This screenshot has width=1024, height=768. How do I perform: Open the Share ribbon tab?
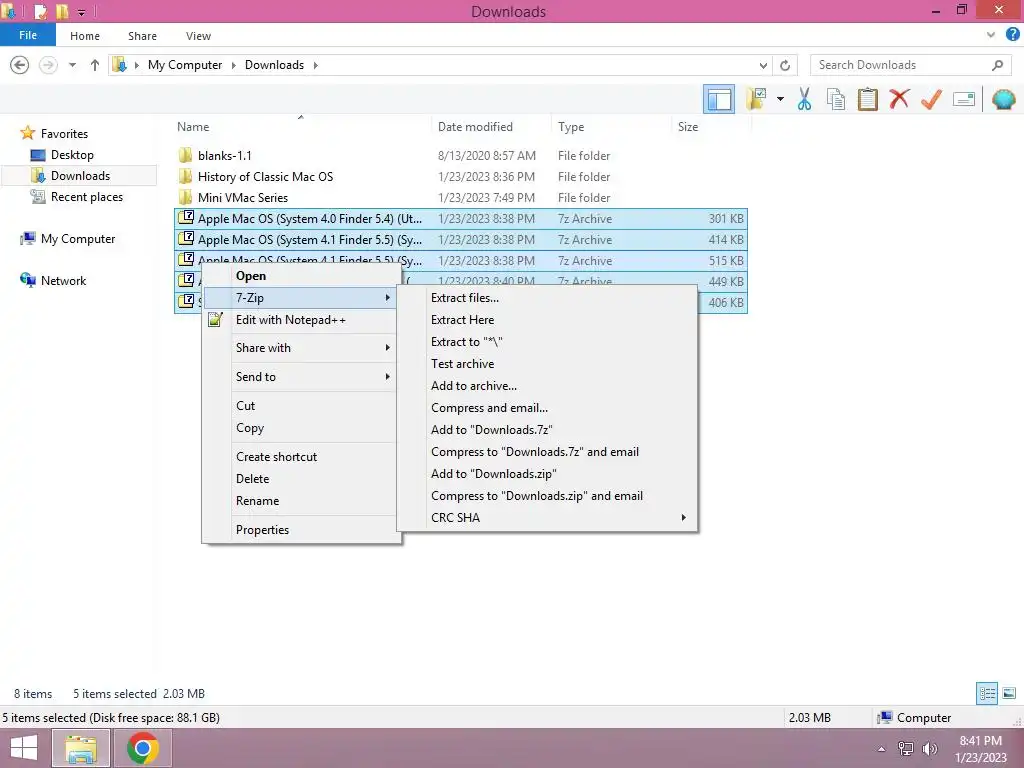pos(142,36)
